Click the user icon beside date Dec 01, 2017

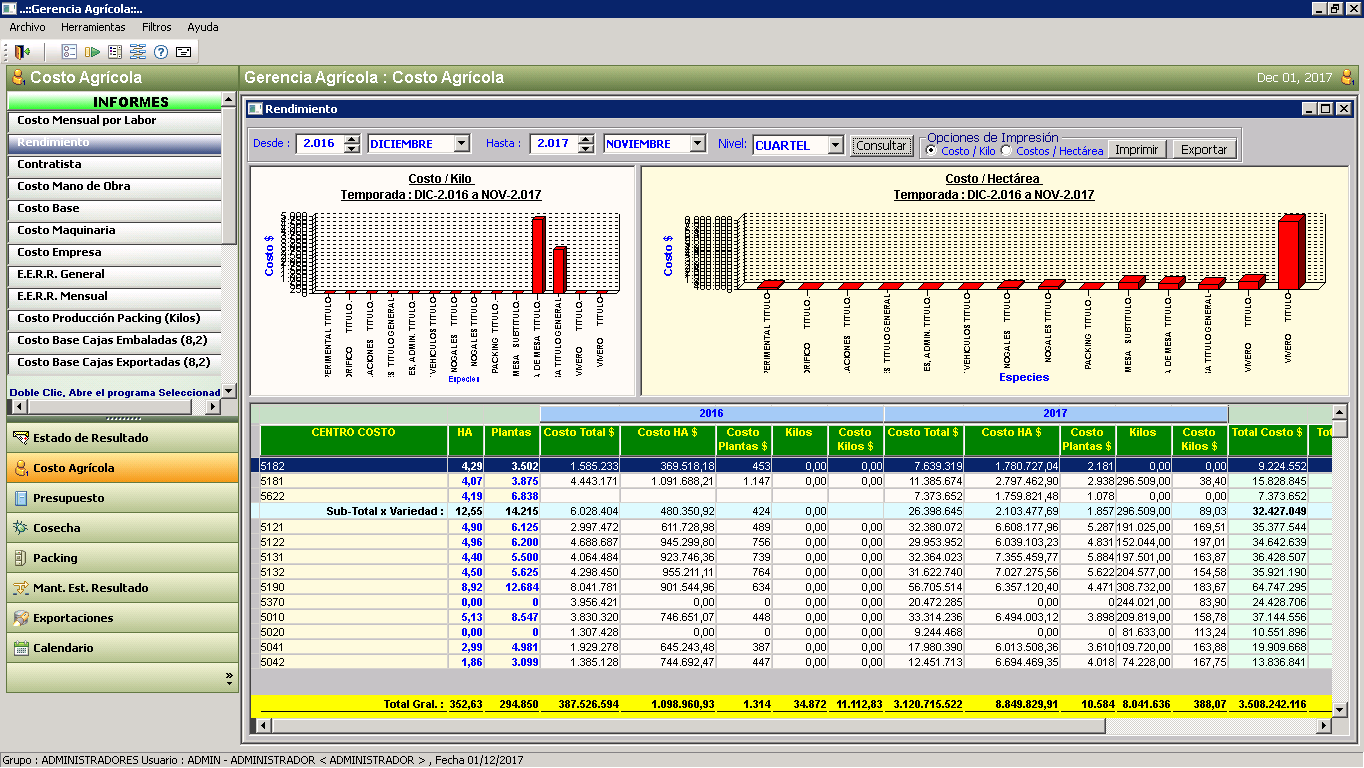(1347, 77)
